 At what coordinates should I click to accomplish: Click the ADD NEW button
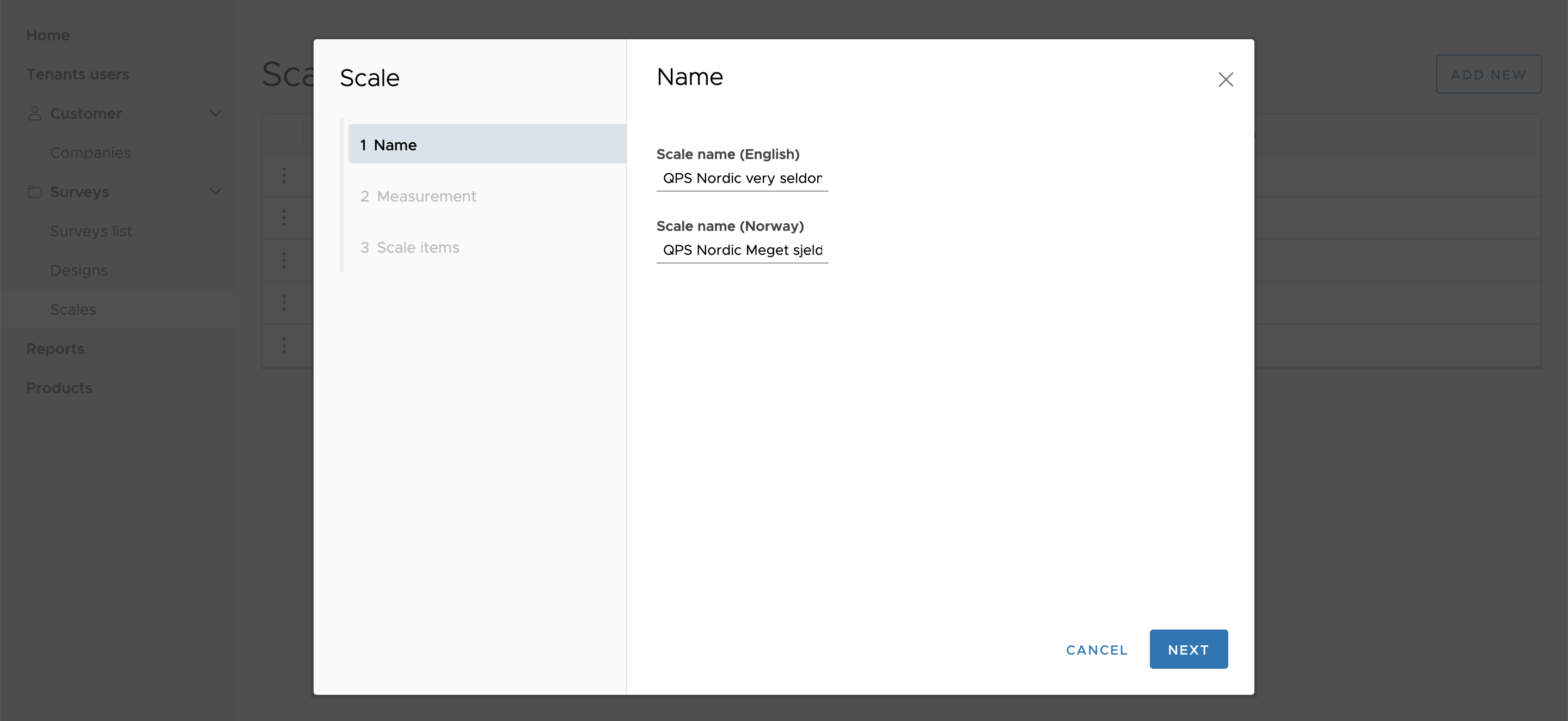[x=1489, y=74]
